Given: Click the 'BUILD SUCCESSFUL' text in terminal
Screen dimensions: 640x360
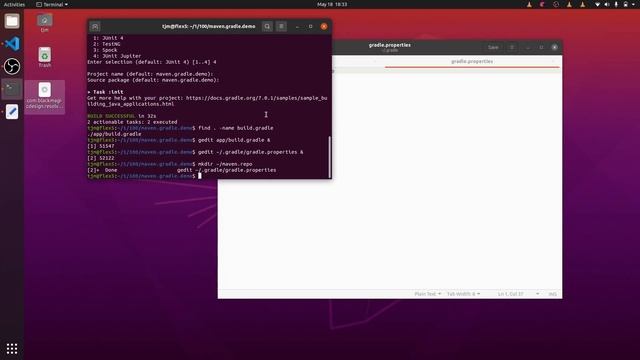Looking at the screenshot, I should click(111, 116).
